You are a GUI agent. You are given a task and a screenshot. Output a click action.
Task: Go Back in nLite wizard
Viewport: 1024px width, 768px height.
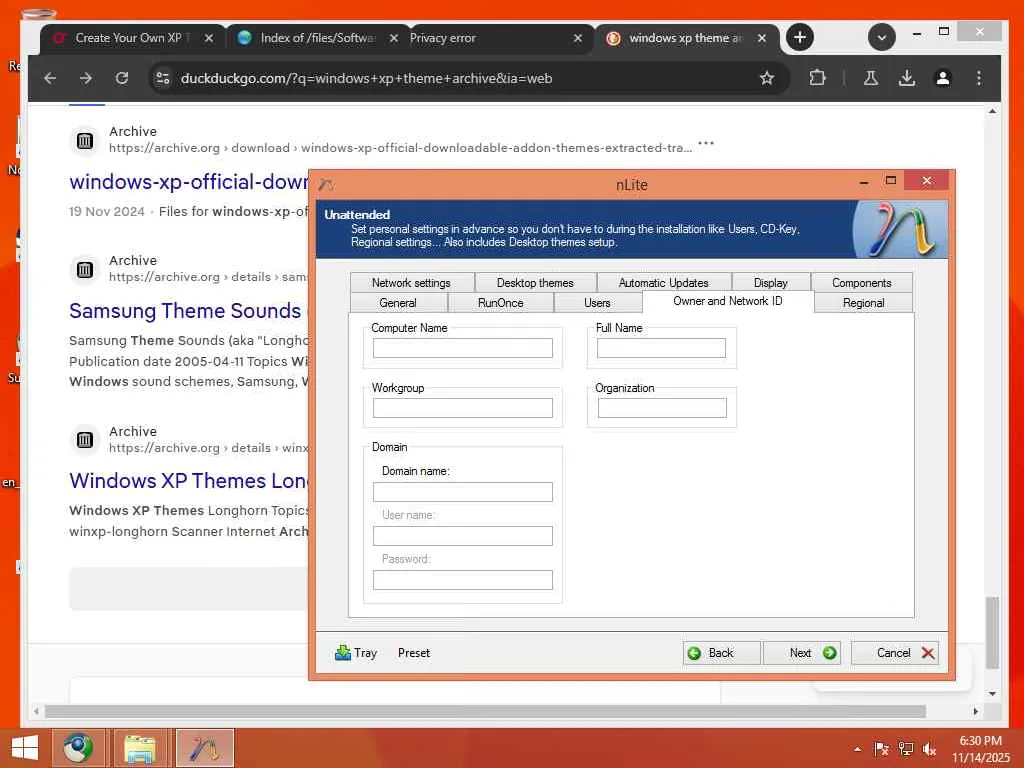click(x=722, y=653)
